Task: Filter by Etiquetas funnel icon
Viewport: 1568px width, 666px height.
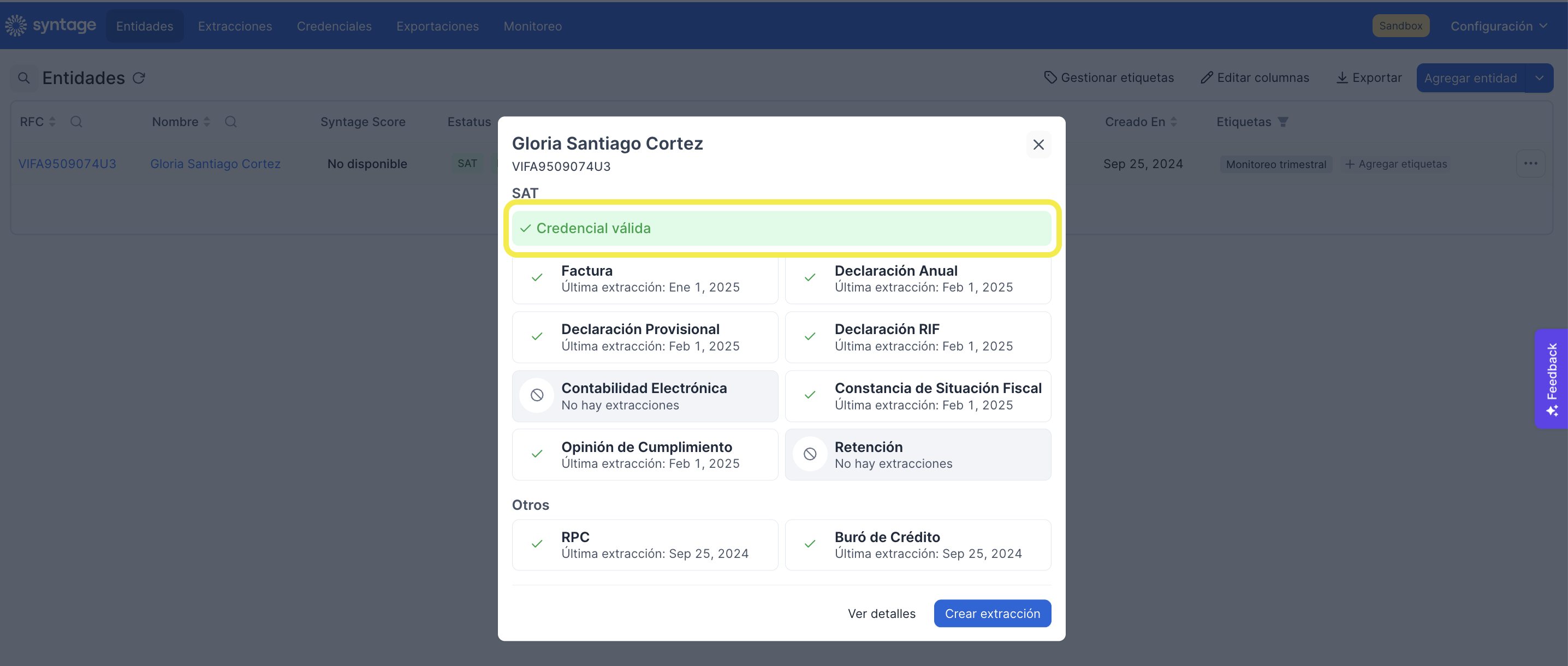Action: pyautogui.click(x=1282, y=122)
